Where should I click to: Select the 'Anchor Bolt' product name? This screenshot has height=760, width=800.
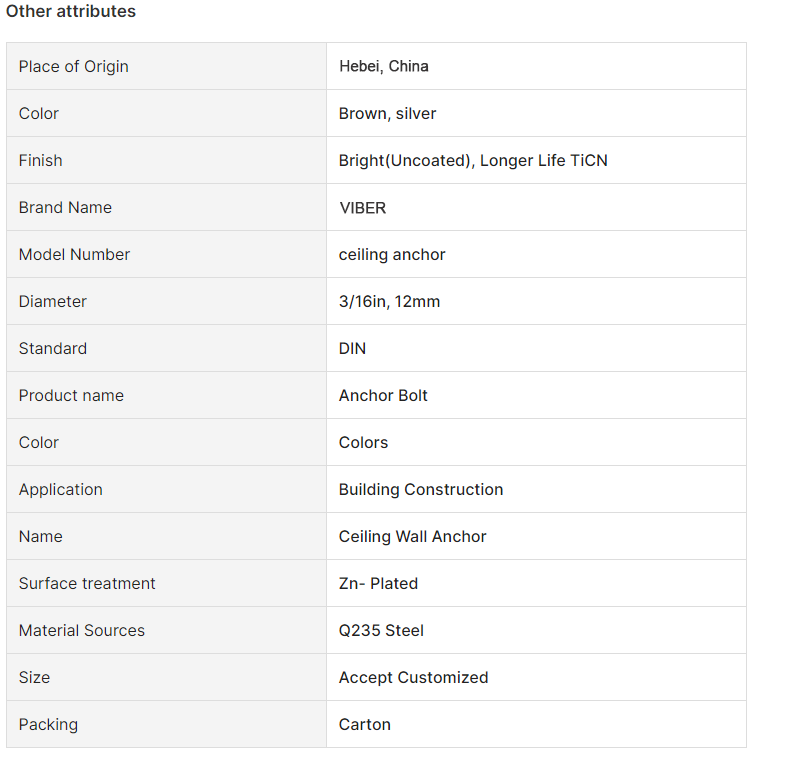click(383, 395)
